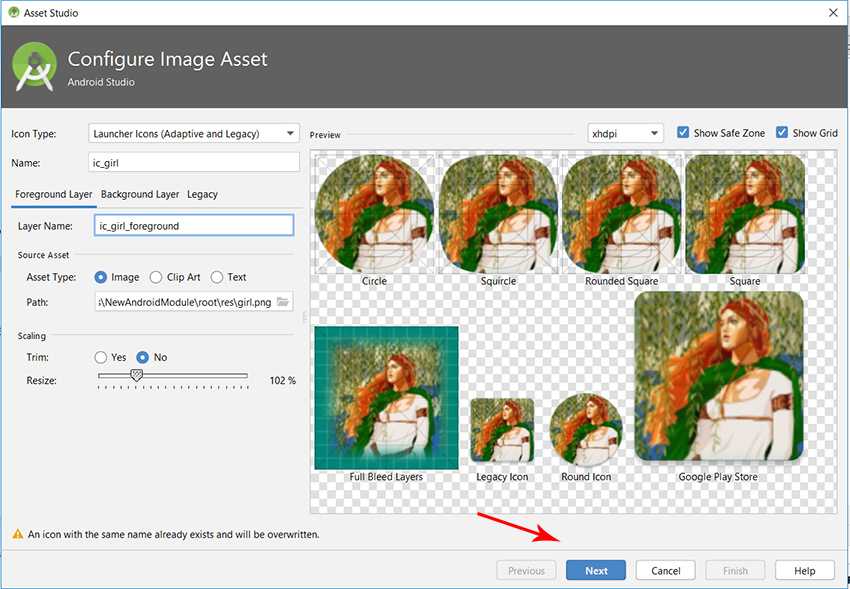The image size is (850, 589).
Task: Select the Squircle icon preview
Action: pos(498,214)
